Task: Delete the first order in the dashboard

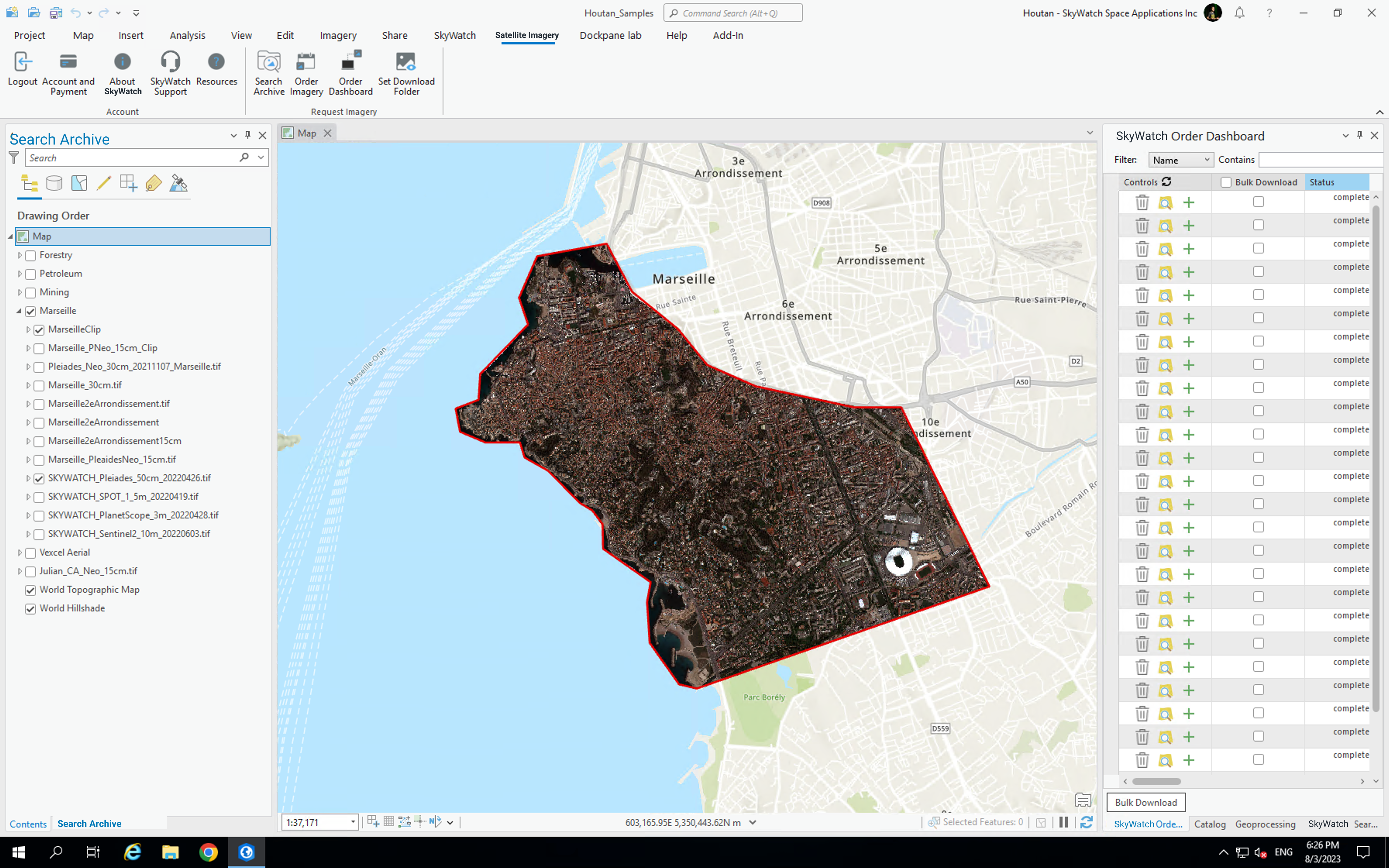Action: (1142, 202)
